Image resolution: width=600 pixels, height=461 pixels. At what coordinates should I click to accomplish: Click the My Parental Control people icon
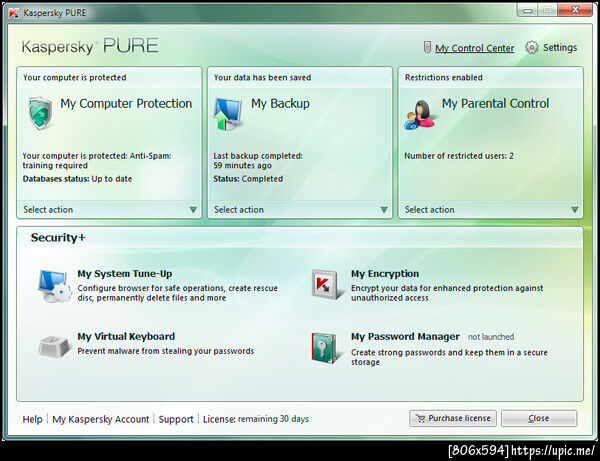coord(419,115)
